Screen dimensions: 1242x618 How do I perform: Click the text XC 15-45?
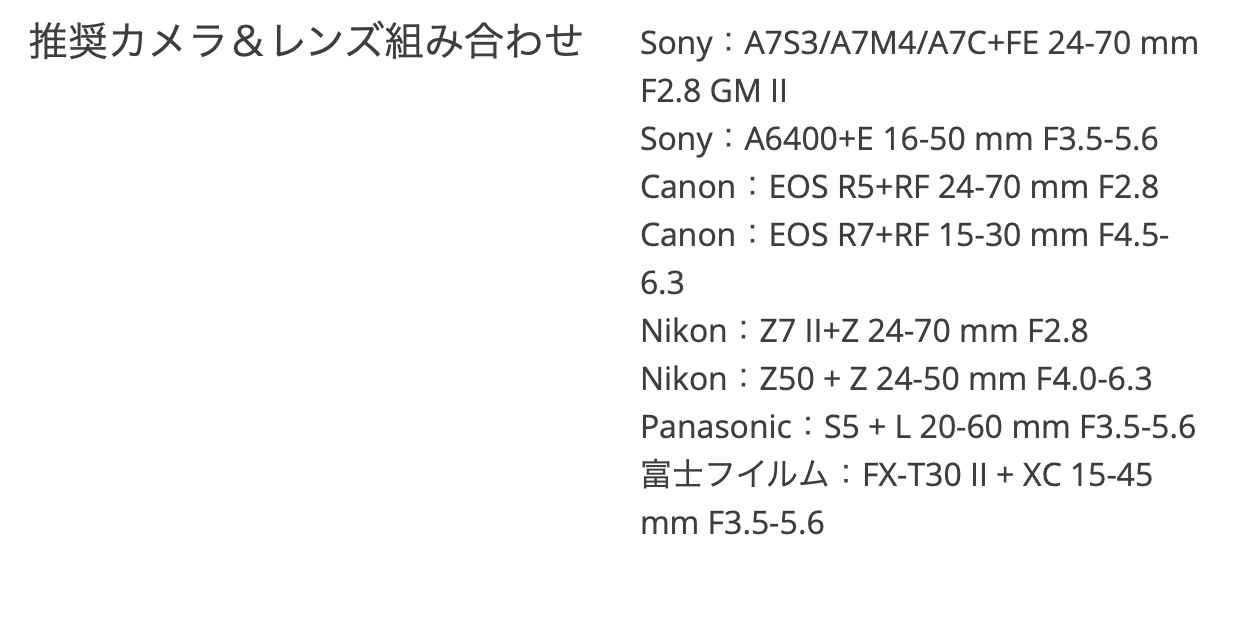point(1087,475)
